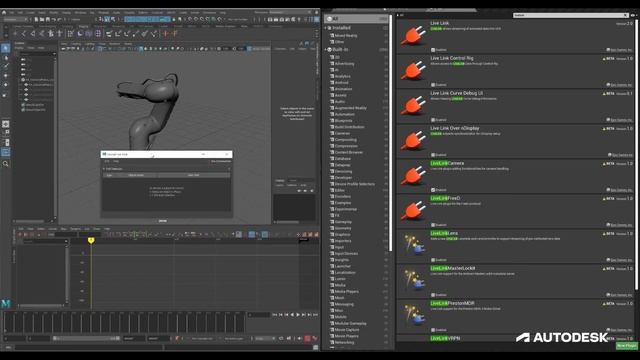Toggle Enabled for LiveLinkLens plugin

pyautogui.click(x=433, y=260)
